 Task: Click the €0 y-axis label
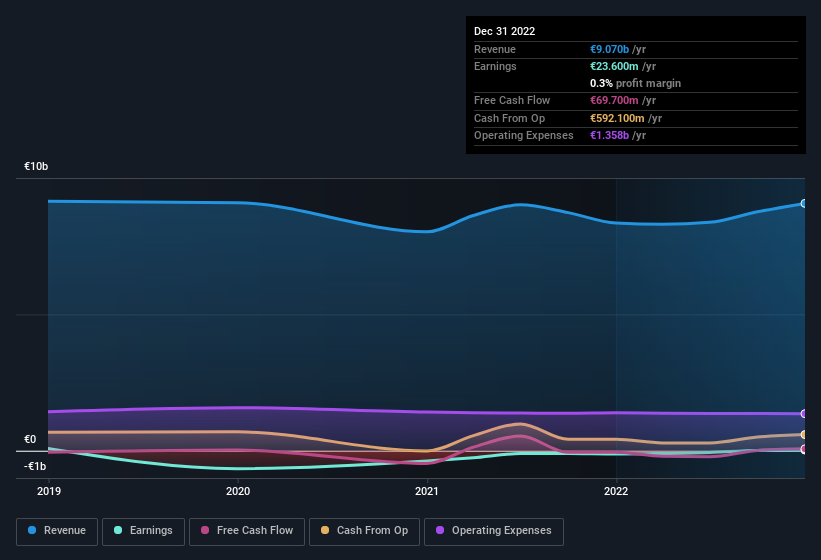pyautogui.click(x=30, y=439)
